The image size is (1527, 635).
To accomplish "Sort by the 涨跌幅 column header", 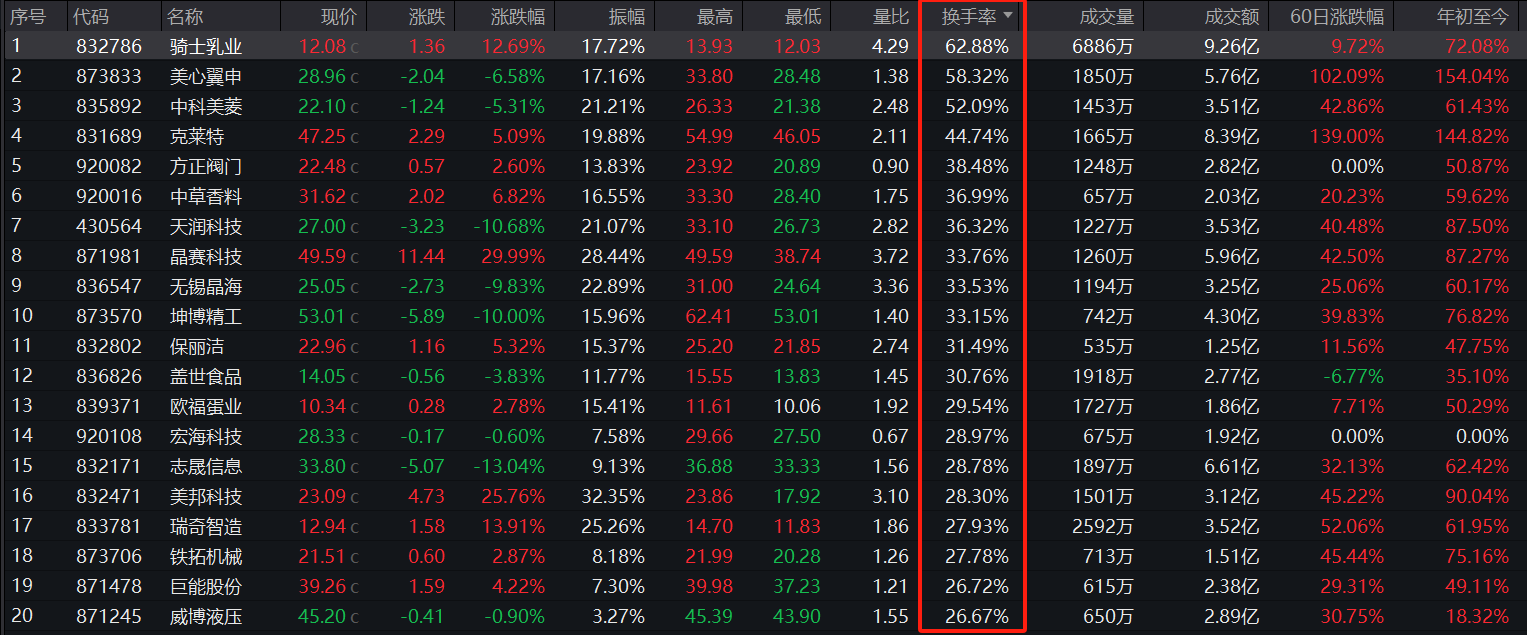I will pyautogui.click(x=517, y=16).
